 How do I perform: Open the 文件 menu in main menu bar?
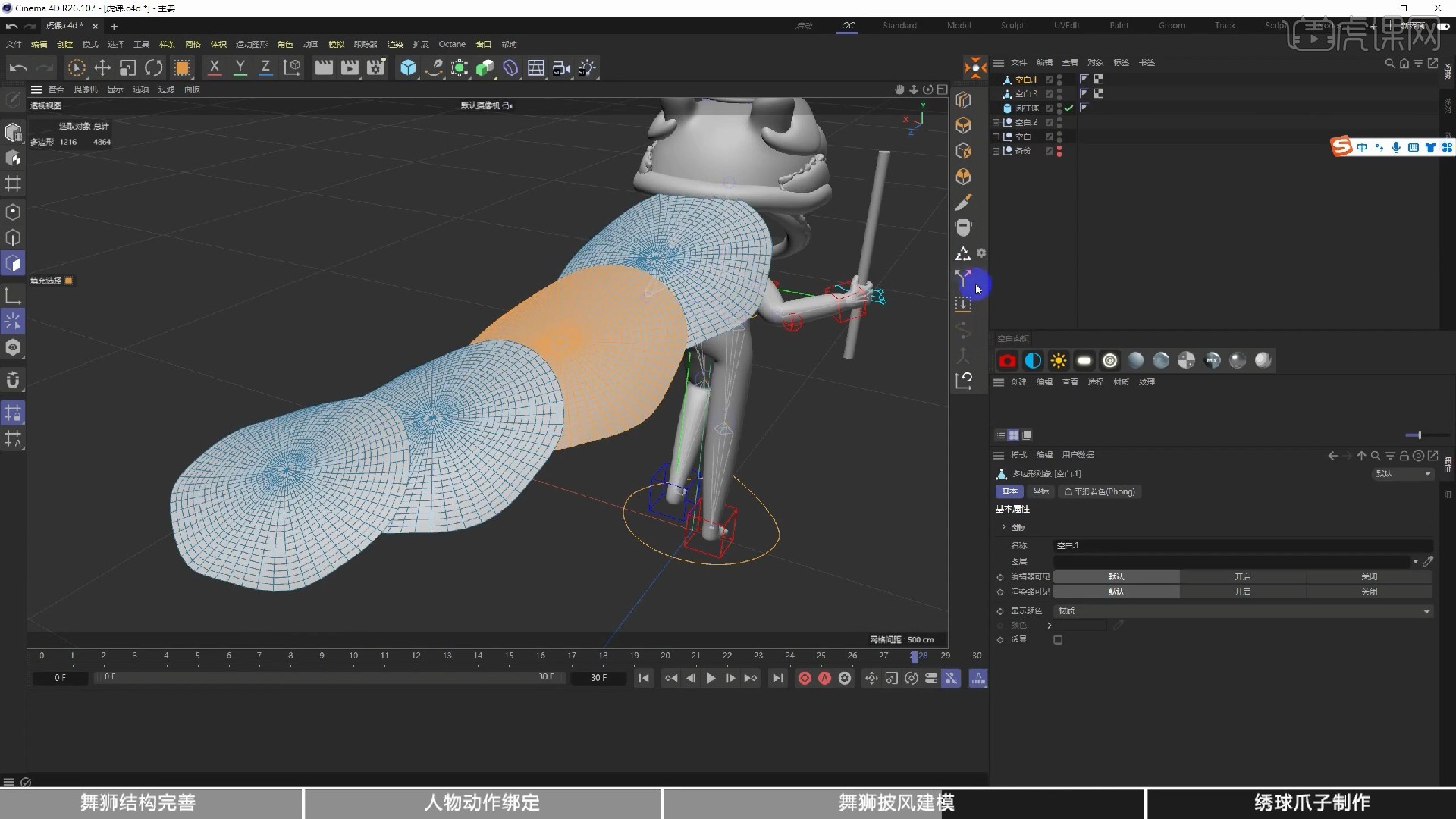pos(14,44)
